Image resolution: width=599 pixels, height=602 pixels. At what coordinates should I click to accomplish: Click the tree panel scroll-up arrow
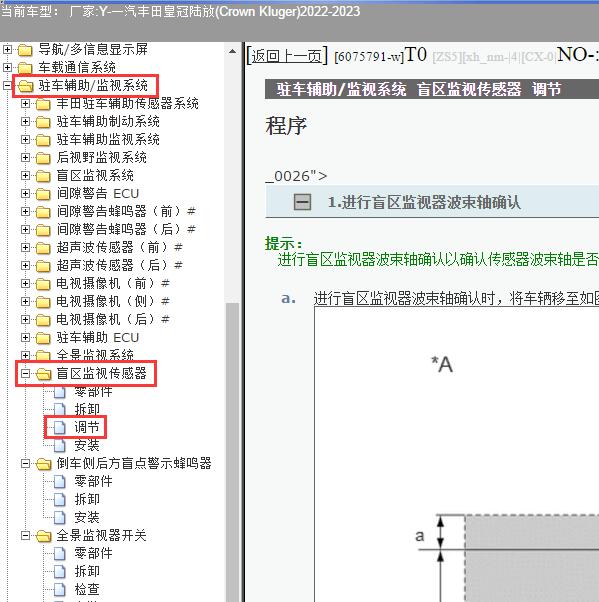232,51
